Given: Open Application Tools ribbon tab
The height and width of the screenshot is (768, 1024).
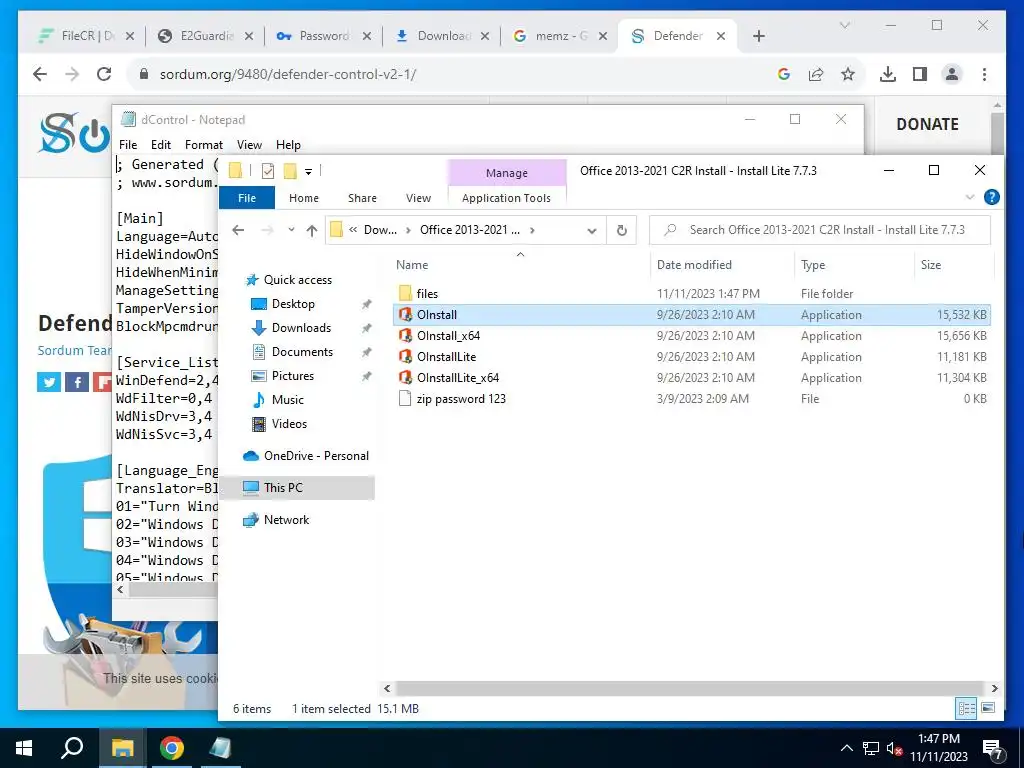Looking at the screenshot, I should [506, 198].
